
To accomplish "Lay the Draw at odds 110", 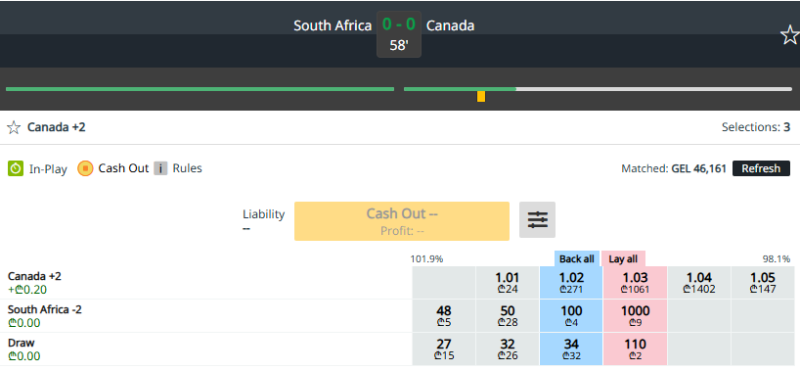I will click(635, 349).
